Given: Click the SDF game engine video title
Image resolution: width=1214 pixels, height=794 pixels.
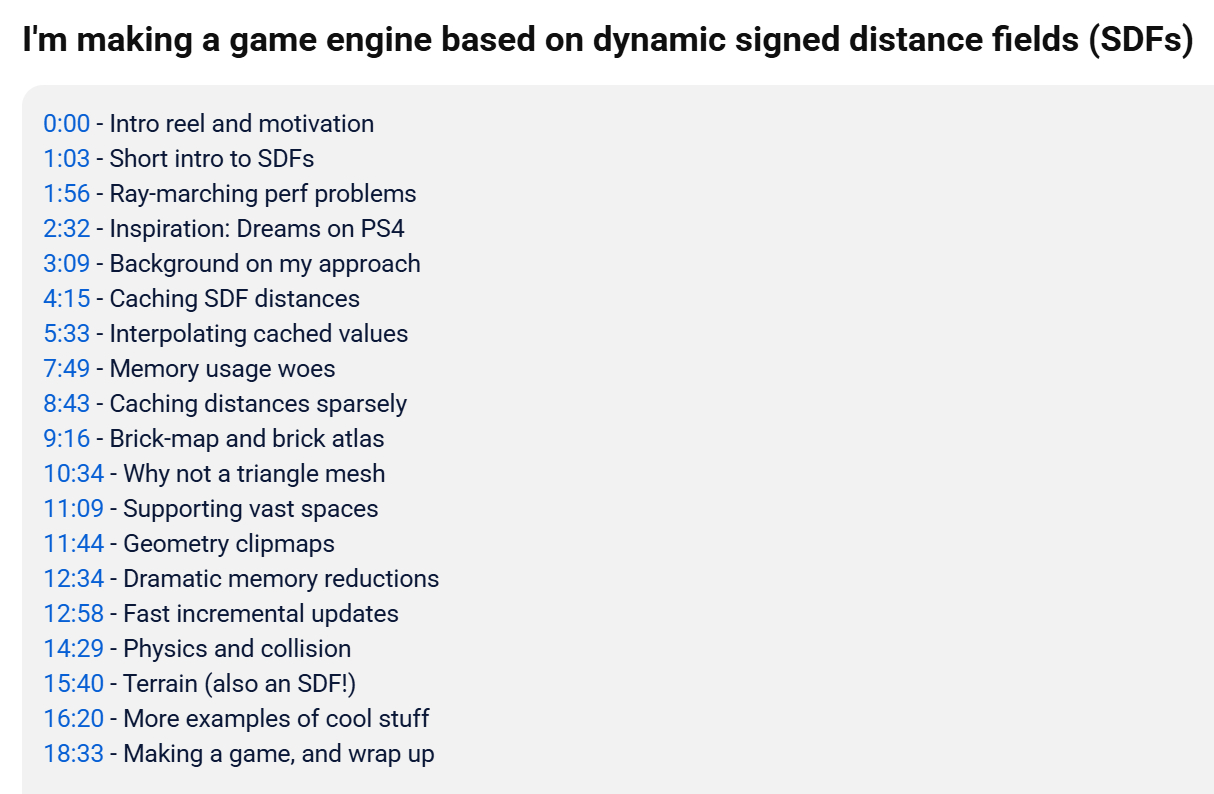Looking at the screenshot, I should (607, 42).
